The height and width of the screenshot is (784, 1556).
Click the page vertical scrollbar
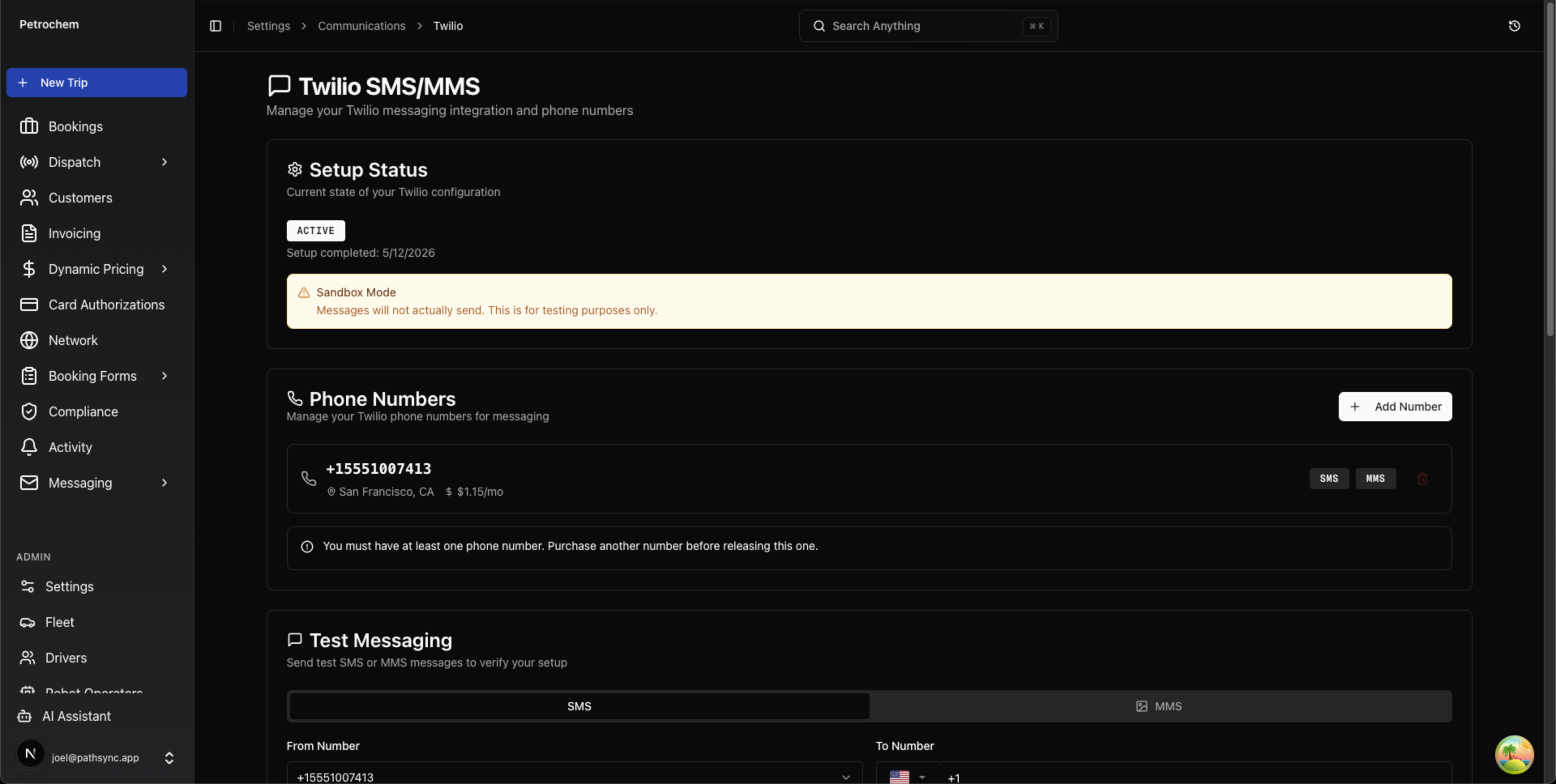[1550, 169]
